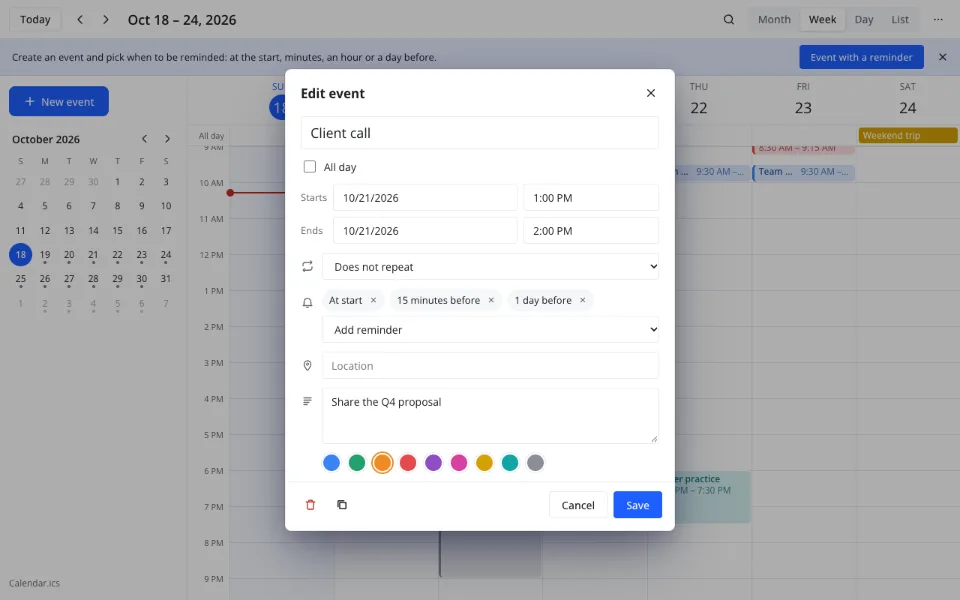Click the end date field
This screenshot has height=600, width=960.
pos(425,231)
